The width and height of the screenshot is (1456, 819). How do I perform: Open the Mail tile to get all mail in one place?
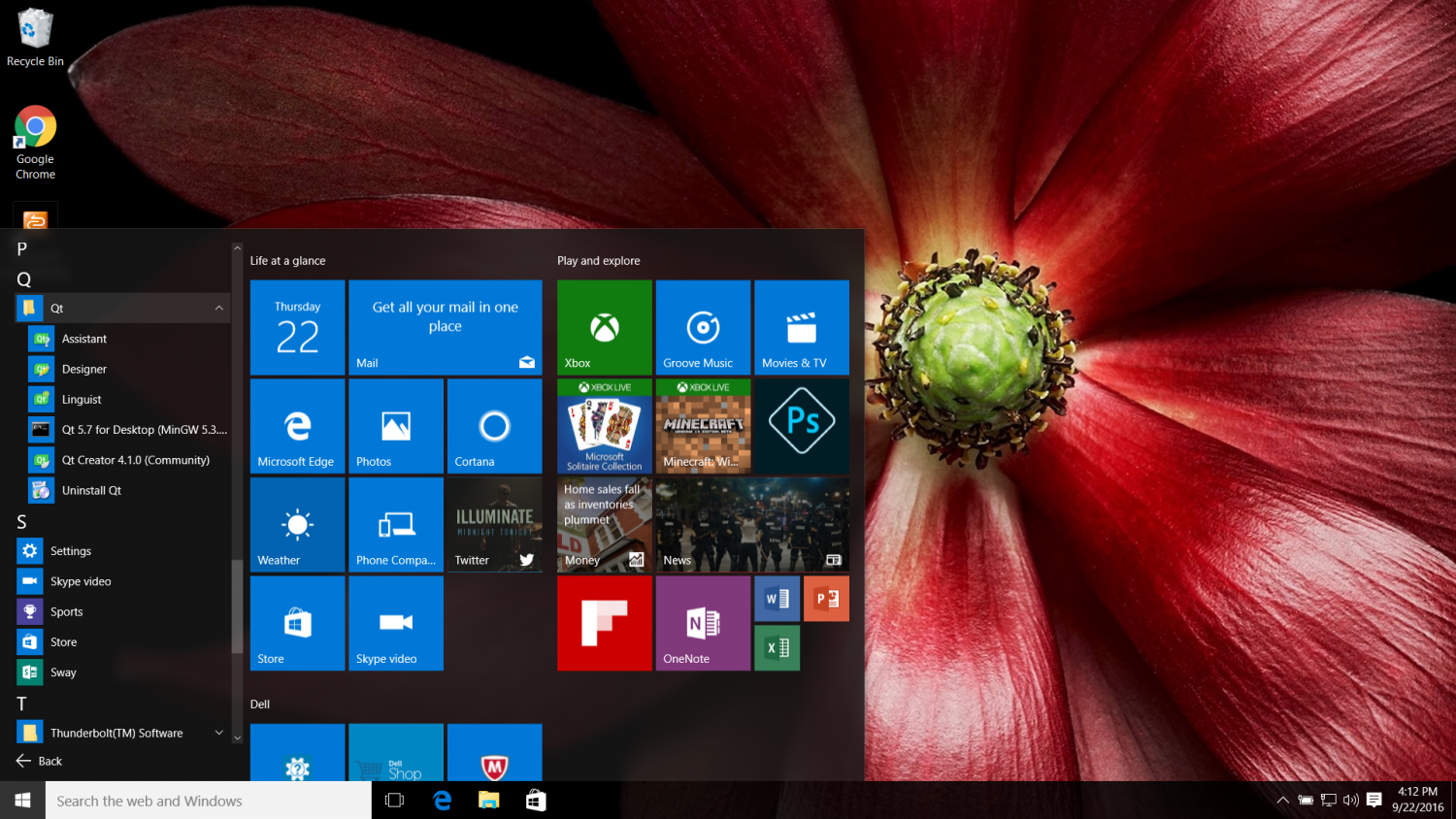(445, 327)
